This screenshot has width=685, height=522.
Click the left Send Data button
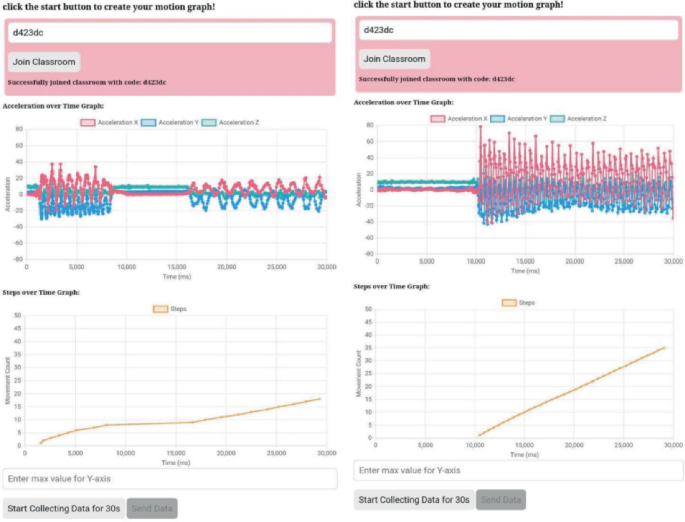(x=152, y=508)
